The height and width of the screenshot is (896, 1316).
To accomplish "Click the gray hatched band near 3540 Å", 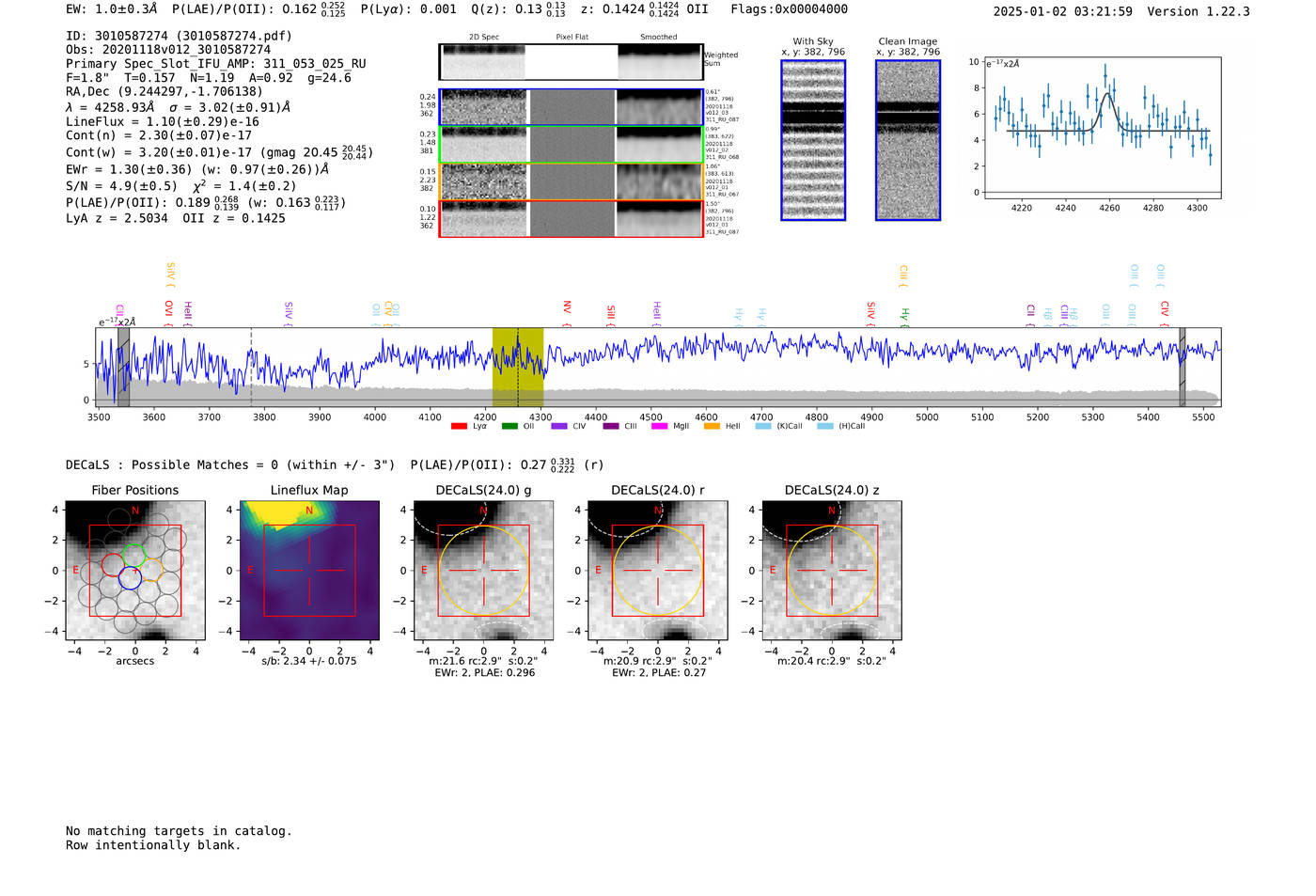I will (x=123, y=367).
